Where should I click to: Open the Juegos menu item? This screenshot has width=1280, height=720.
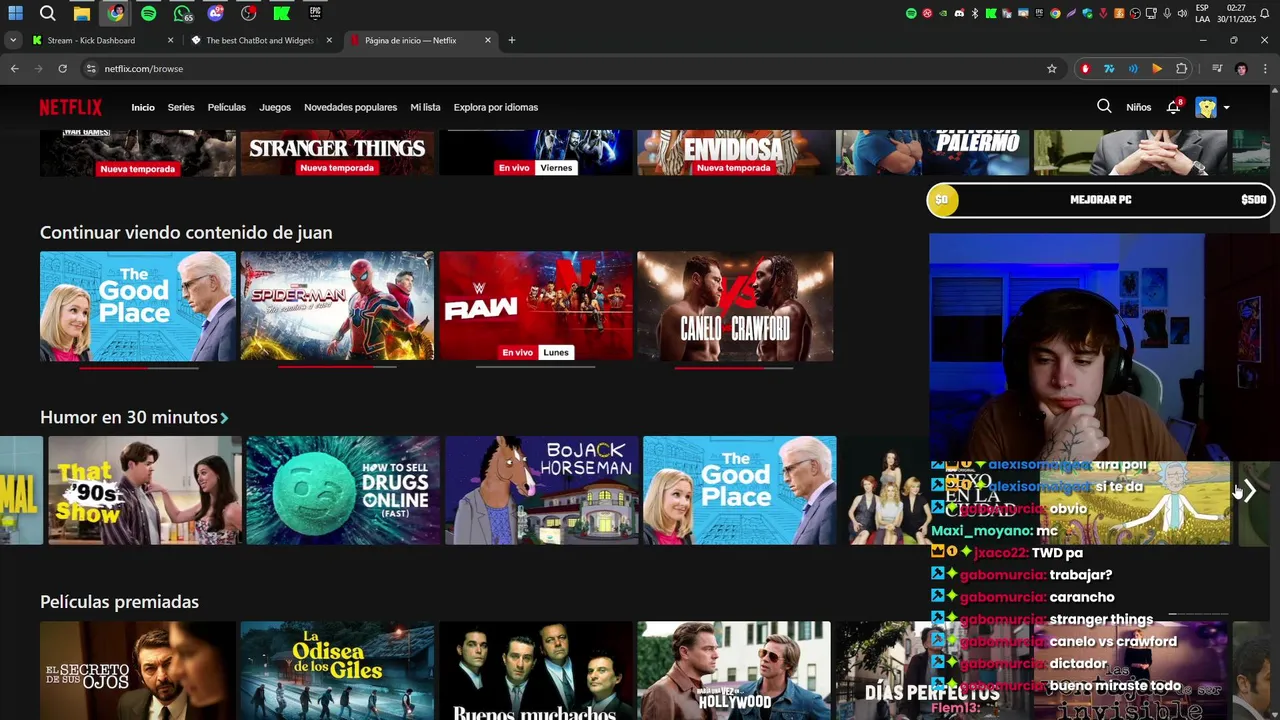pyautogui.click(x=275, y=107)
